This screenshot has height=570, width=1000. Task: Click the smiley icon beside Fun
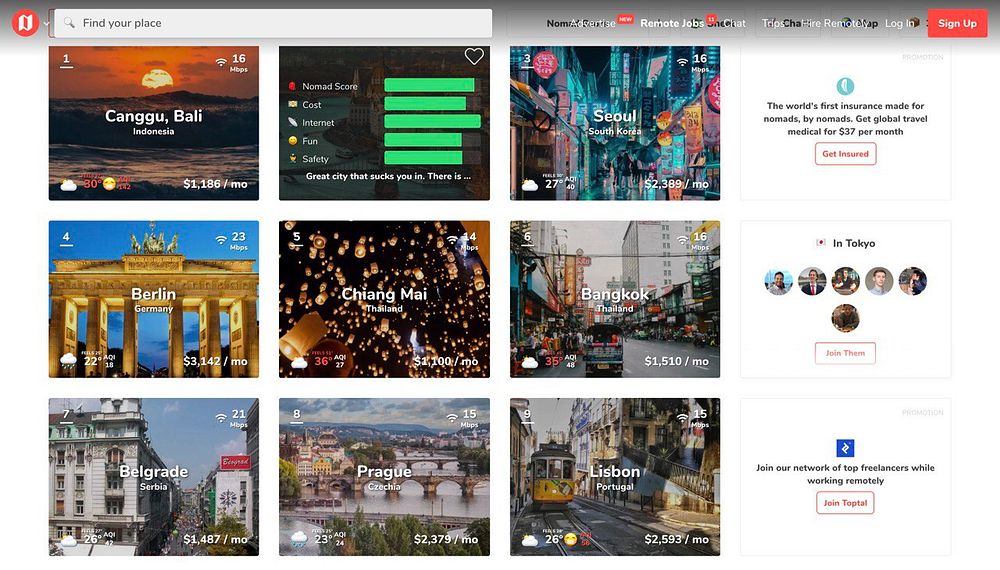tap(293, 140)
